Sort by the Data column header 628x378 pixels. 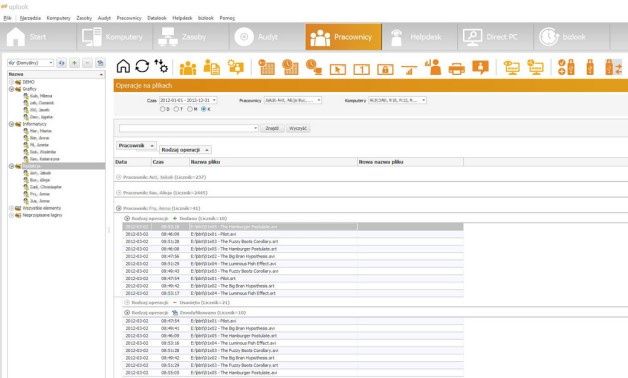[133, 162]
